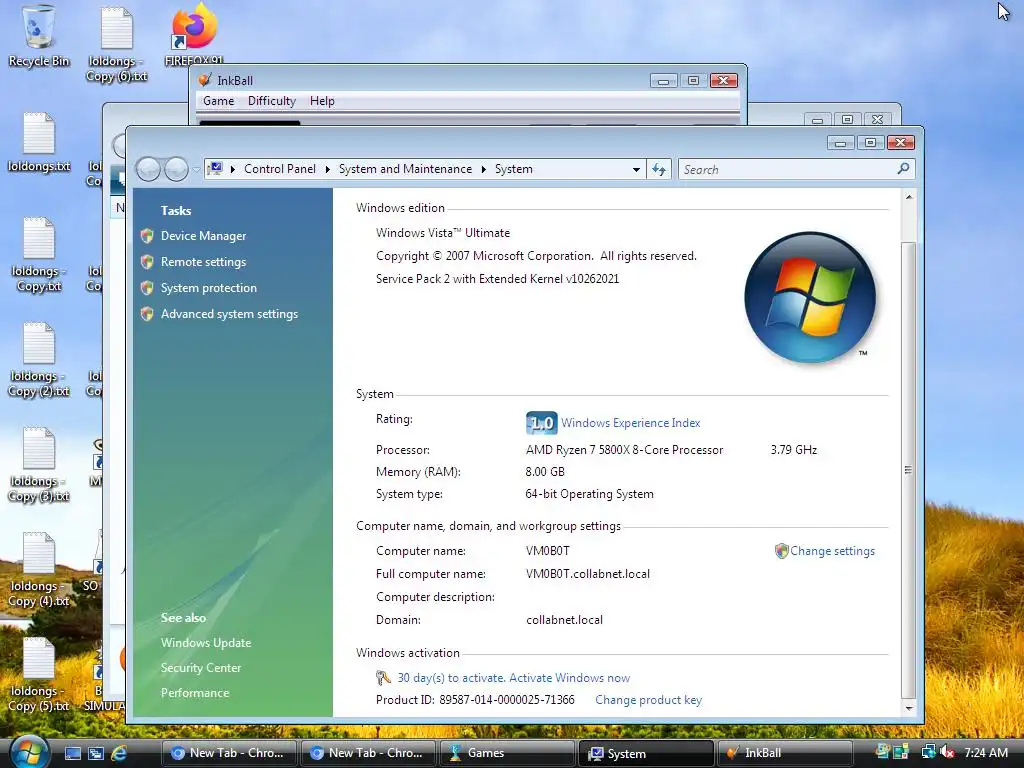Open the Start menu orb
The height and width of the screenshot is (768, 1024).
click(x=28, y=752)
